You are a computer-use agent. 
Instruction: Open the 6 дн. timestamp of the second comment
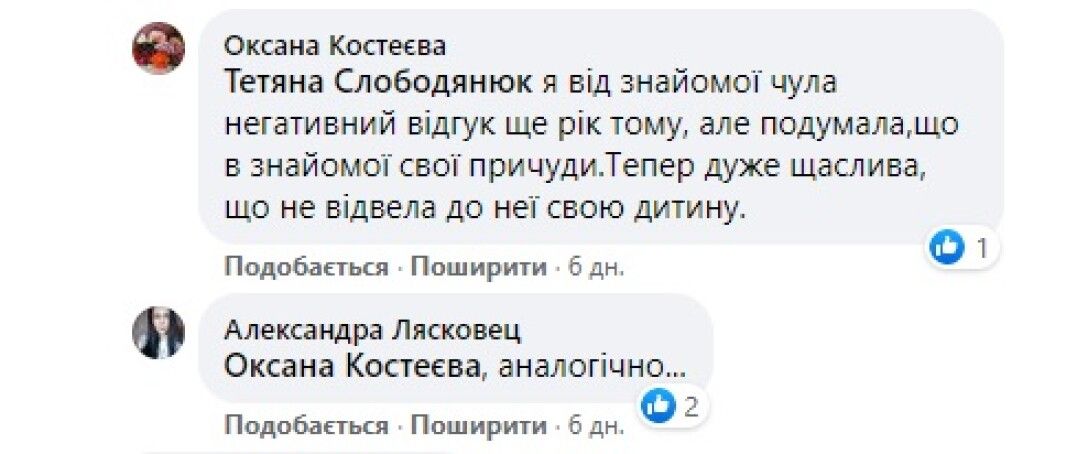pos(596,425)
